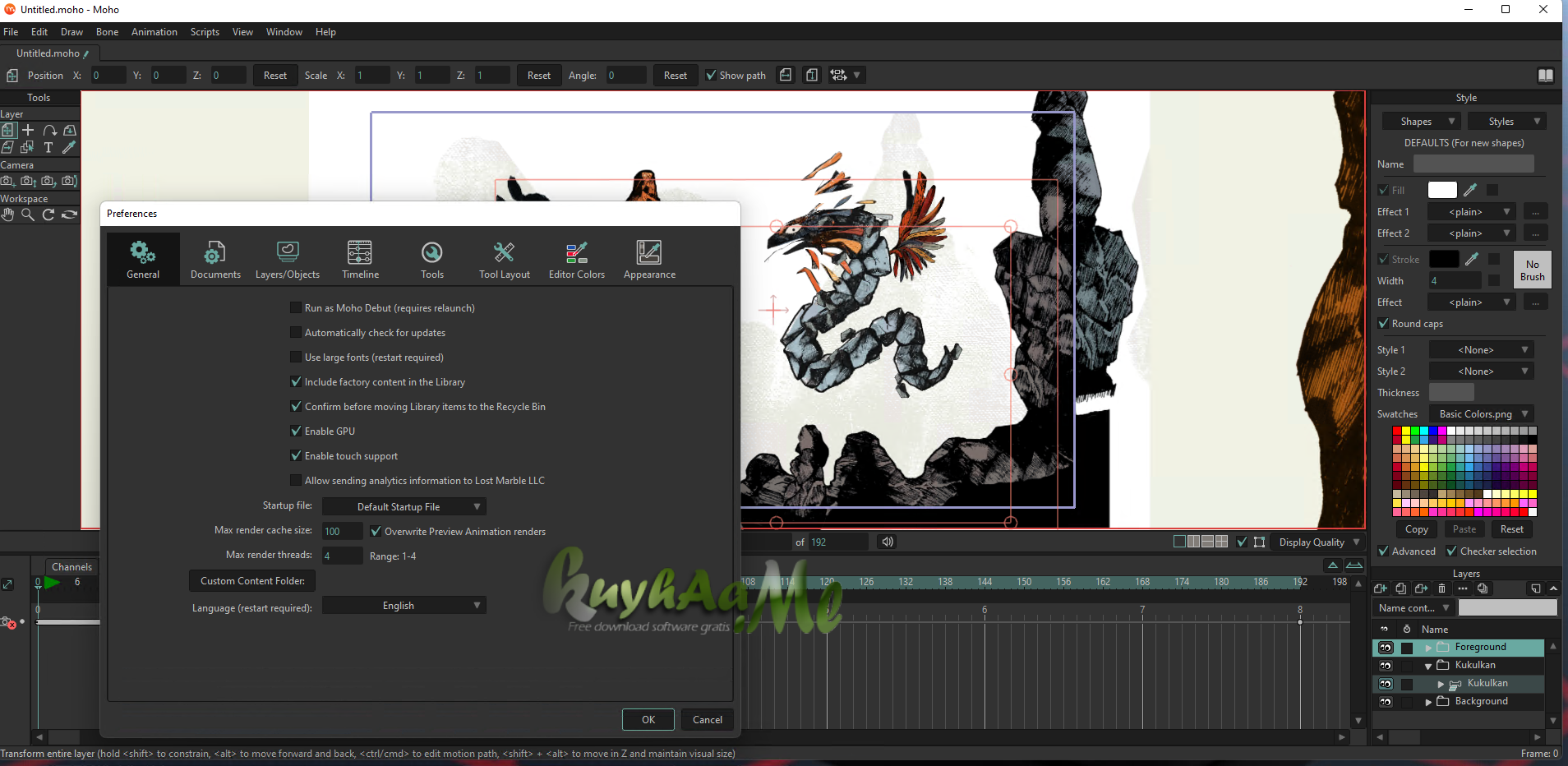The width and height of the screenshot is (1568, 766).
Task: Select the Zoom Workspace magnifier tool
Action: (x=28, y=215)
